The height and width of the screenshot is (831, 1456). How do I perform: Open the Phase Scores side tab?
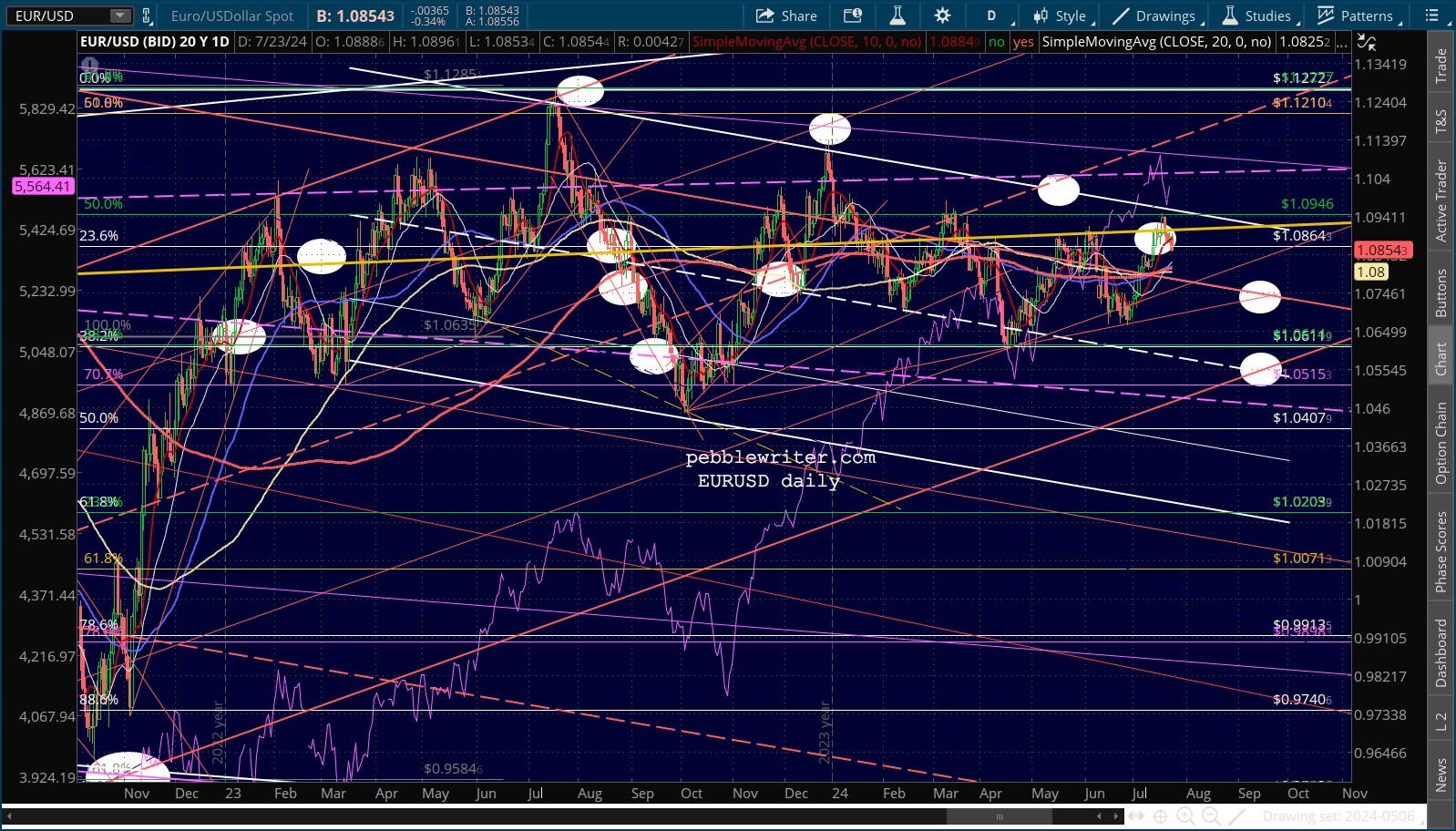click(1441, 552)
